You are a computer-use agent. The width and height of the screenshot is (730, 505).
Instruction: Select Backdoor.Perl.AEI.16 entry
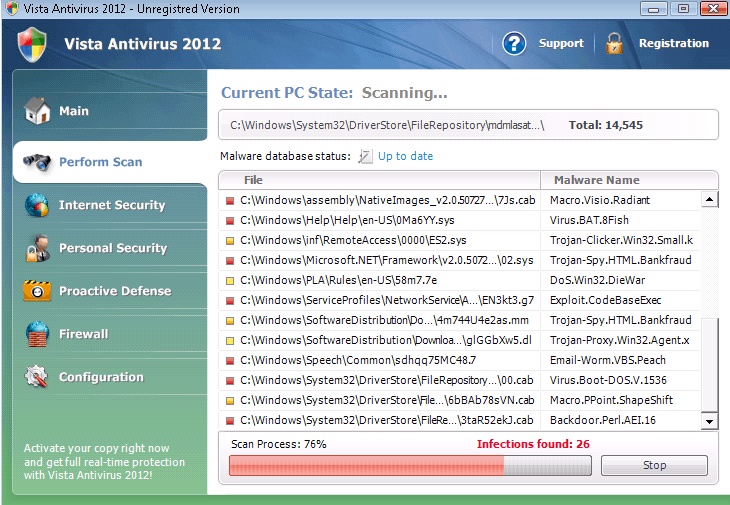tap(602, 421)
